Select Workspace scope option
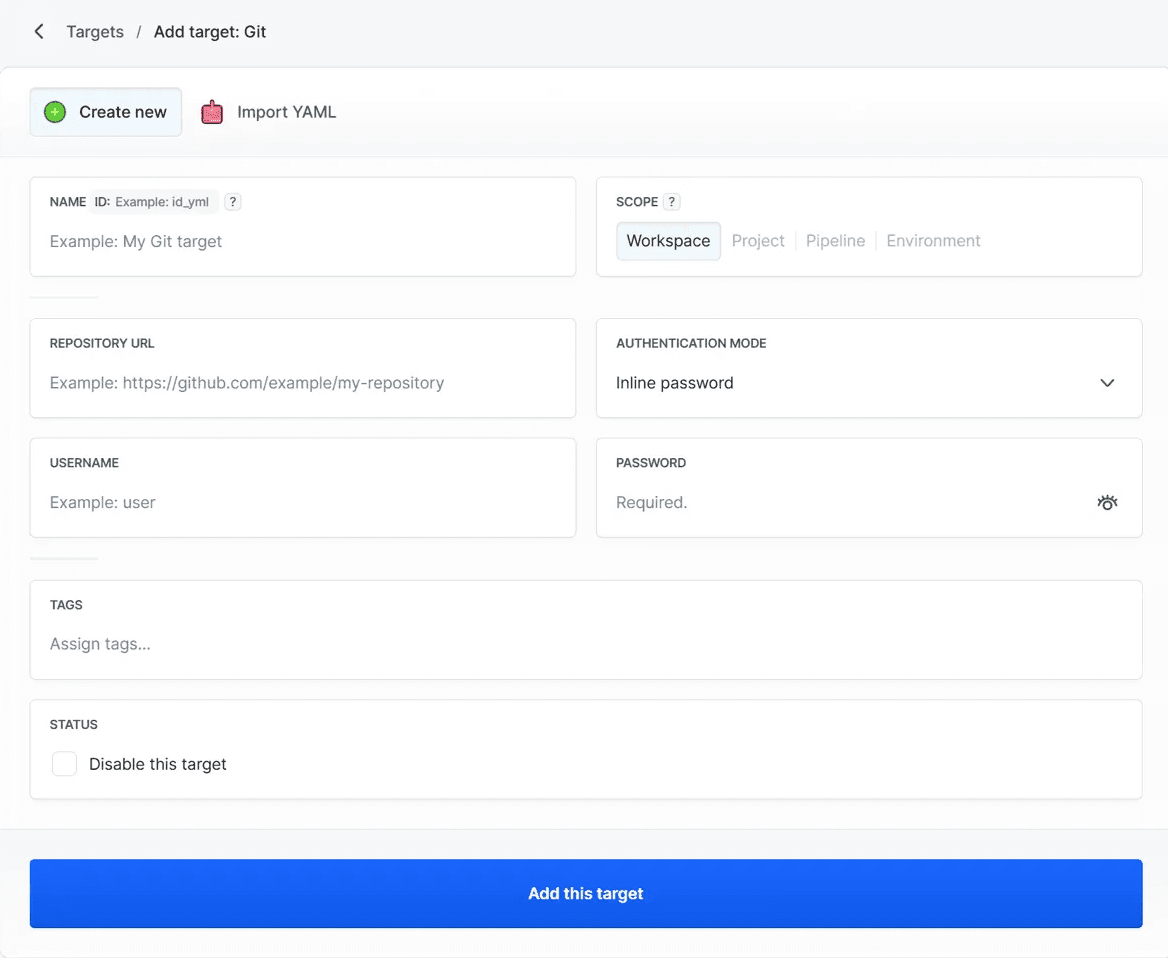1168x958 pixels. click(x=668, y=241)
